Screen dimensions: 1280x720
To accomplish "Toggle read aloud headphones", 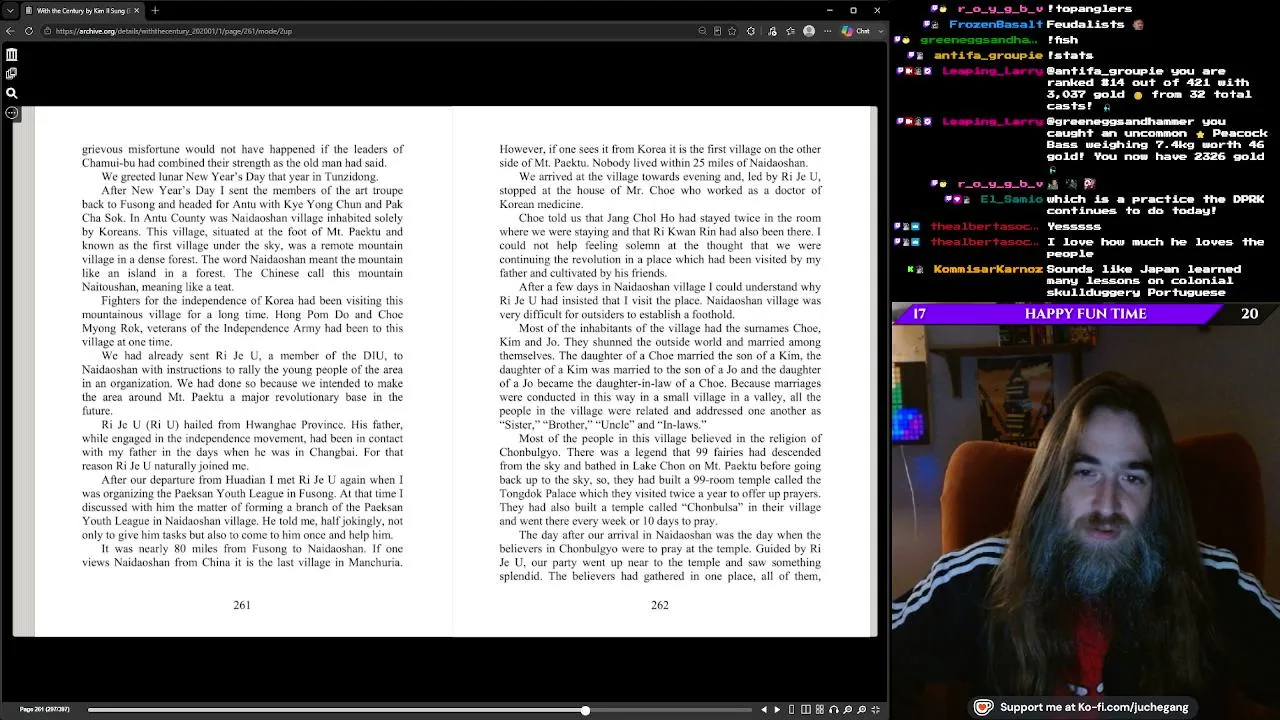I will [834, 710].
